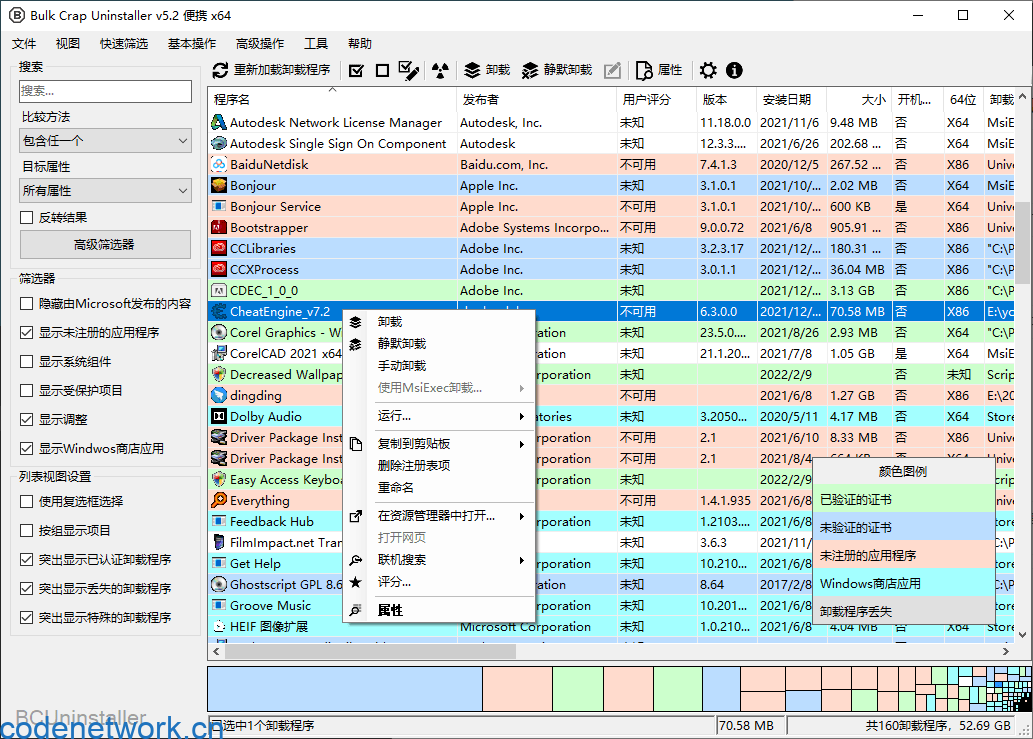This screenshot has height=739, width=1033.
Task: Click the deselect-all empty box toolbar icon
Action: 382,70
